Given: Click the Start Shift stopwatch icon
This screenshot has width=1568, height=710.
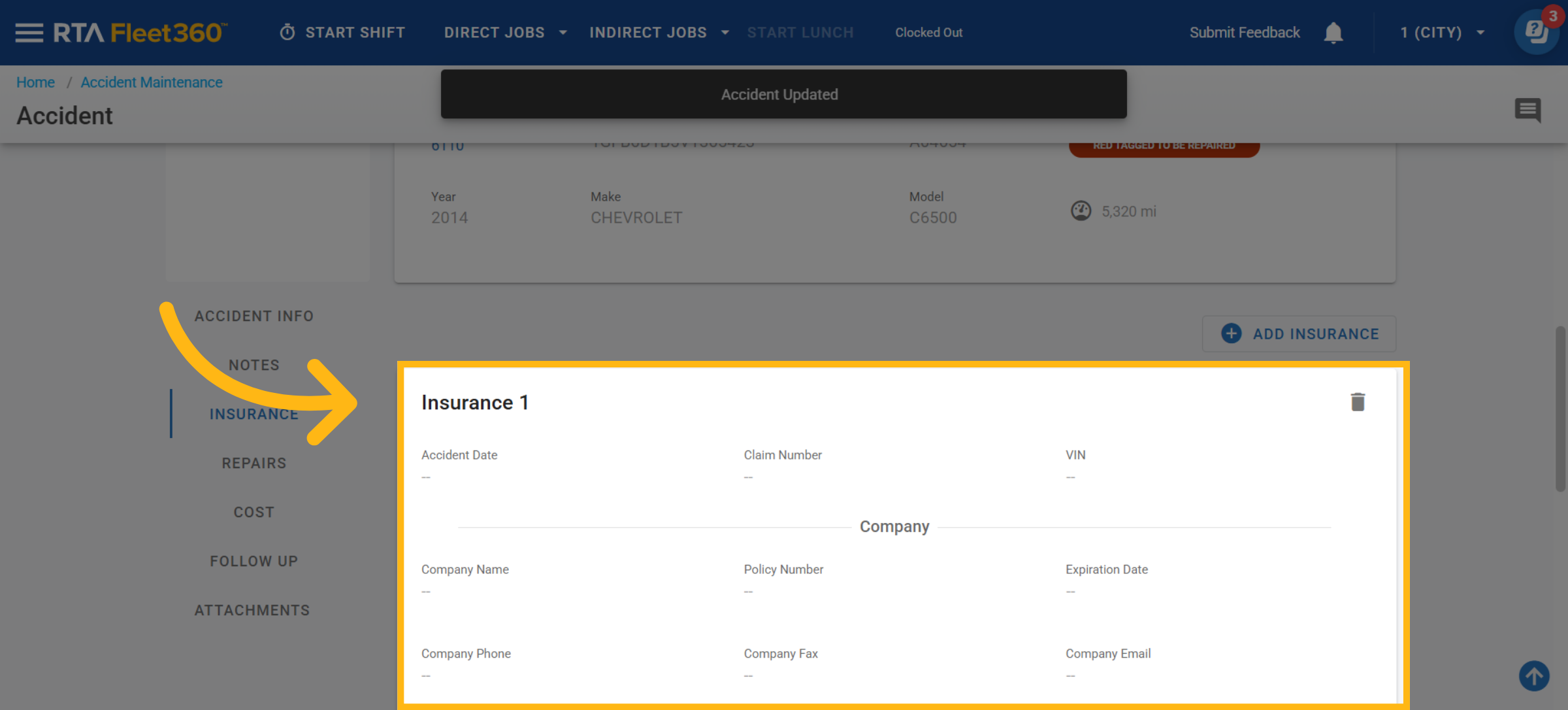Looking at the screenshot, I should [287, 33].
